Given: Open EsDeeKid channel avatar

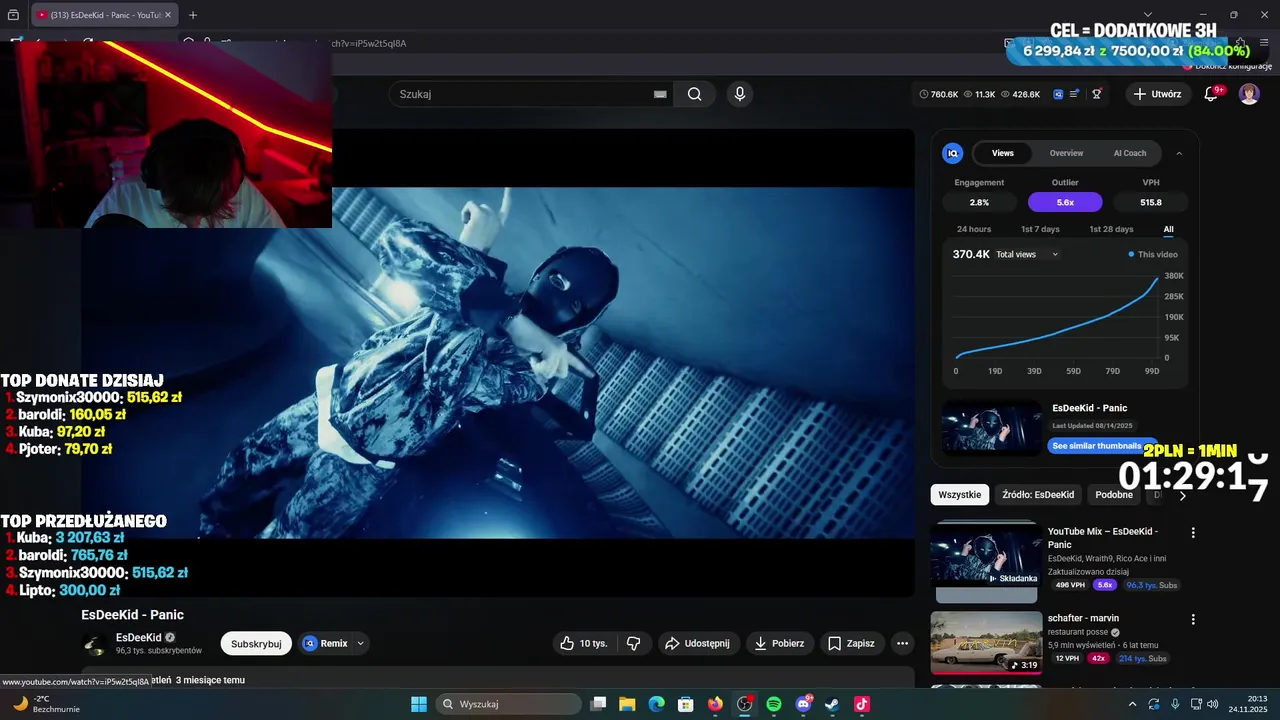Looking at the screenshot, I should pyautogui.click(x=95, y=644).
